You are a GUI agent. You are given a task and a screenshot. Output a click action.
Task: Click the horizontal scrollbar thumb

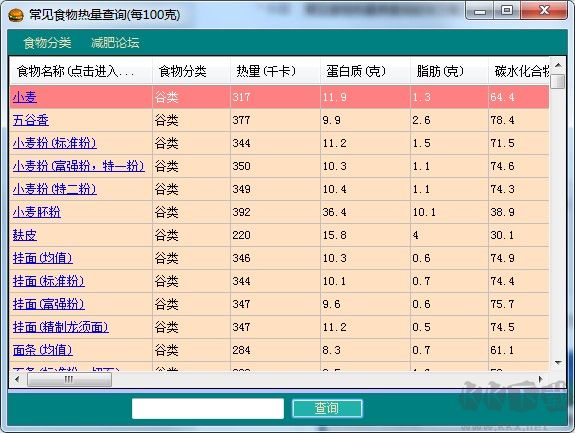69,379
